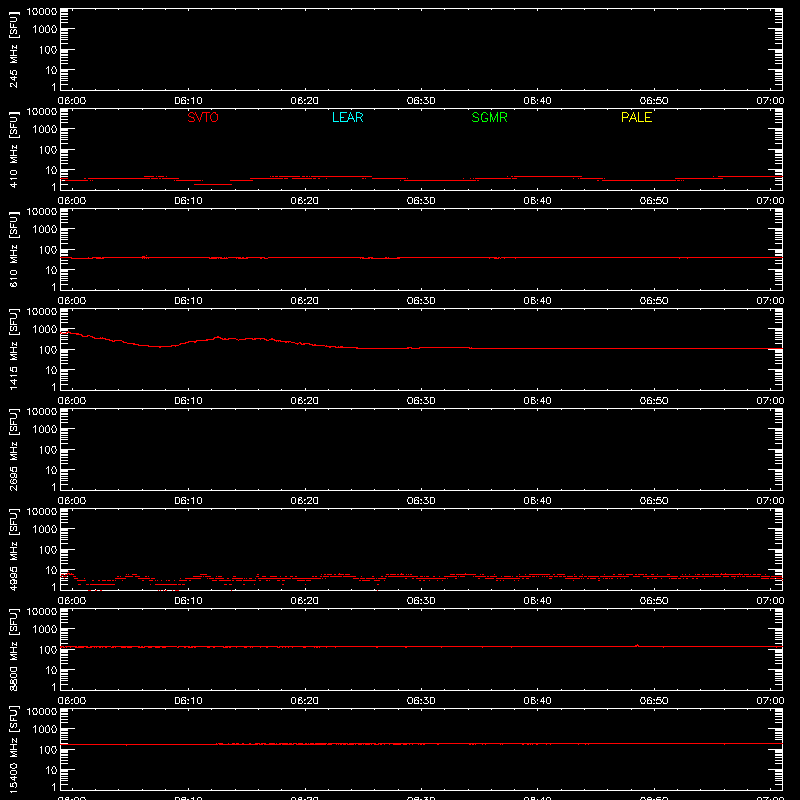Screen dimensions: 800x800
Task: Click the 06:30 time label under 245 MHz plot
Action: [421, 101]
